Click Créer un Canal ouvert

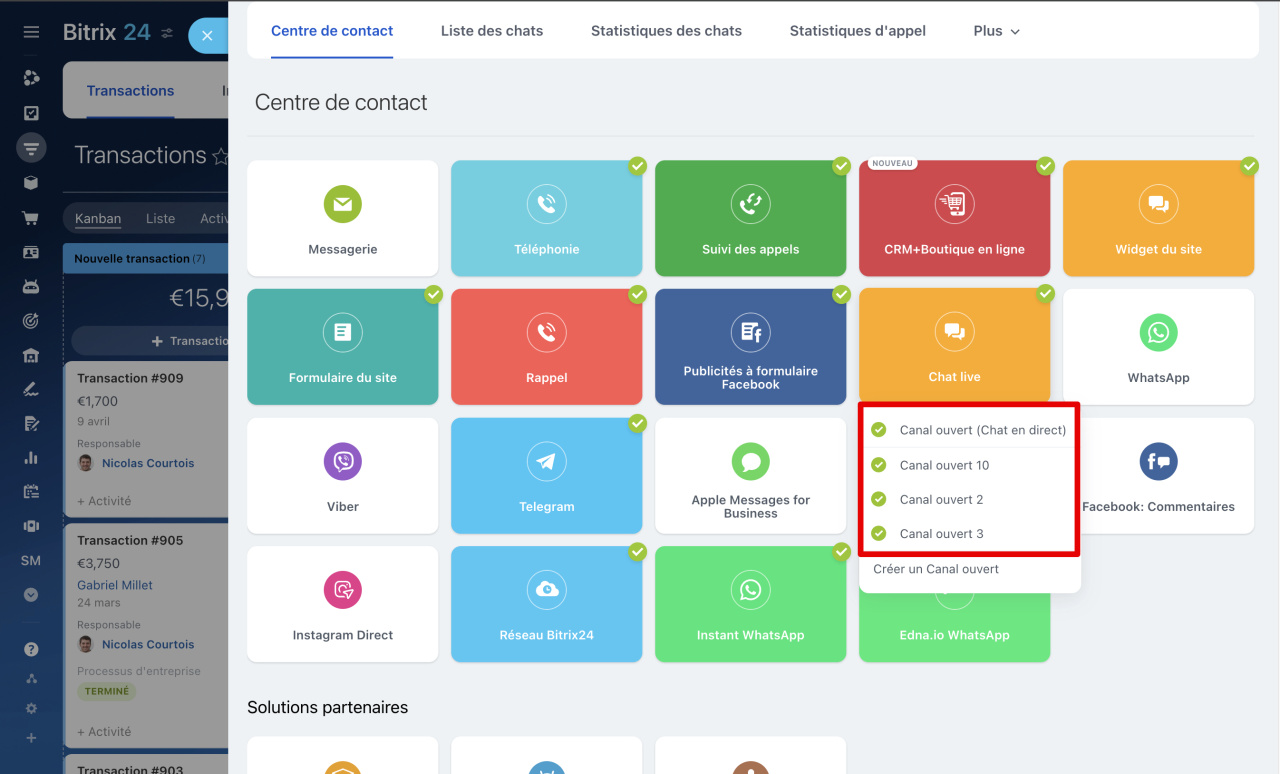point(936,569)
